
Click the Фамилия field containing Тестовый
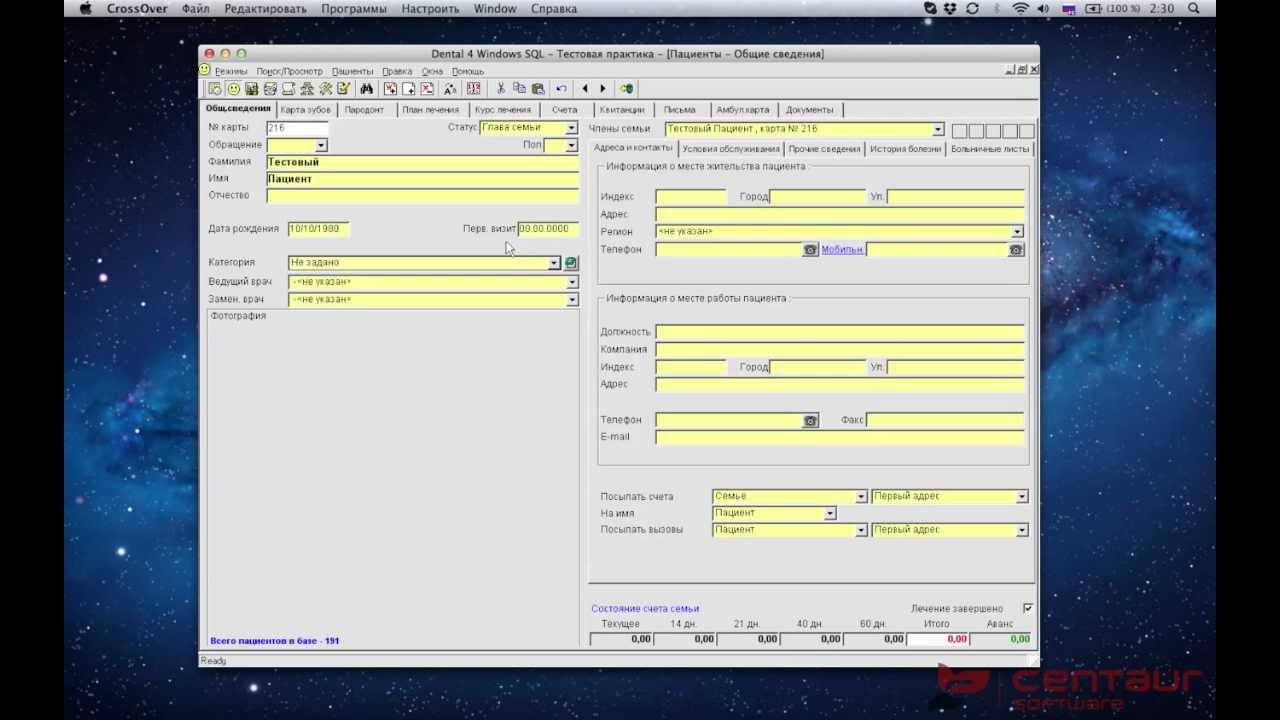[x=423, y=162]
